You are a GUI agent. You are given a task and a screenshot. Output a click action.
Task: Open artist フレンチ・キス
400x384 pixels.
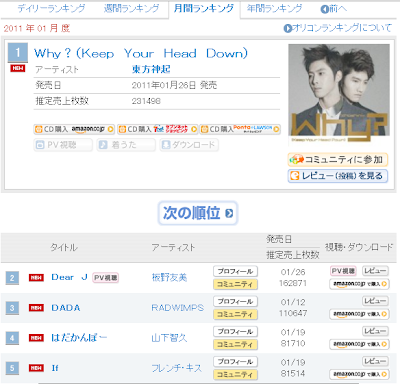(x=177, y=368)
